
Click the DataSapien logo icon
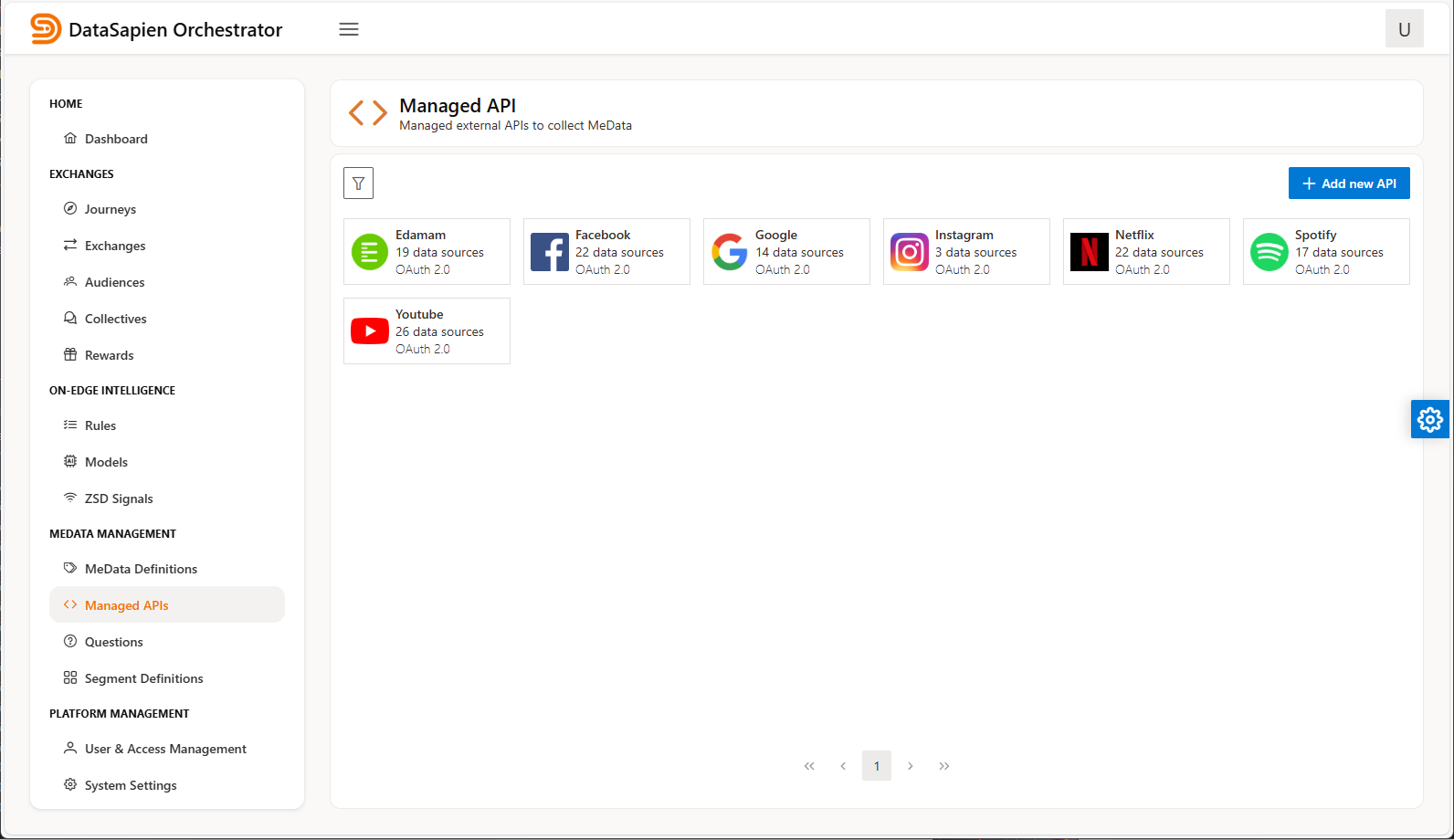pyautogui.click(x=46, y=29)
